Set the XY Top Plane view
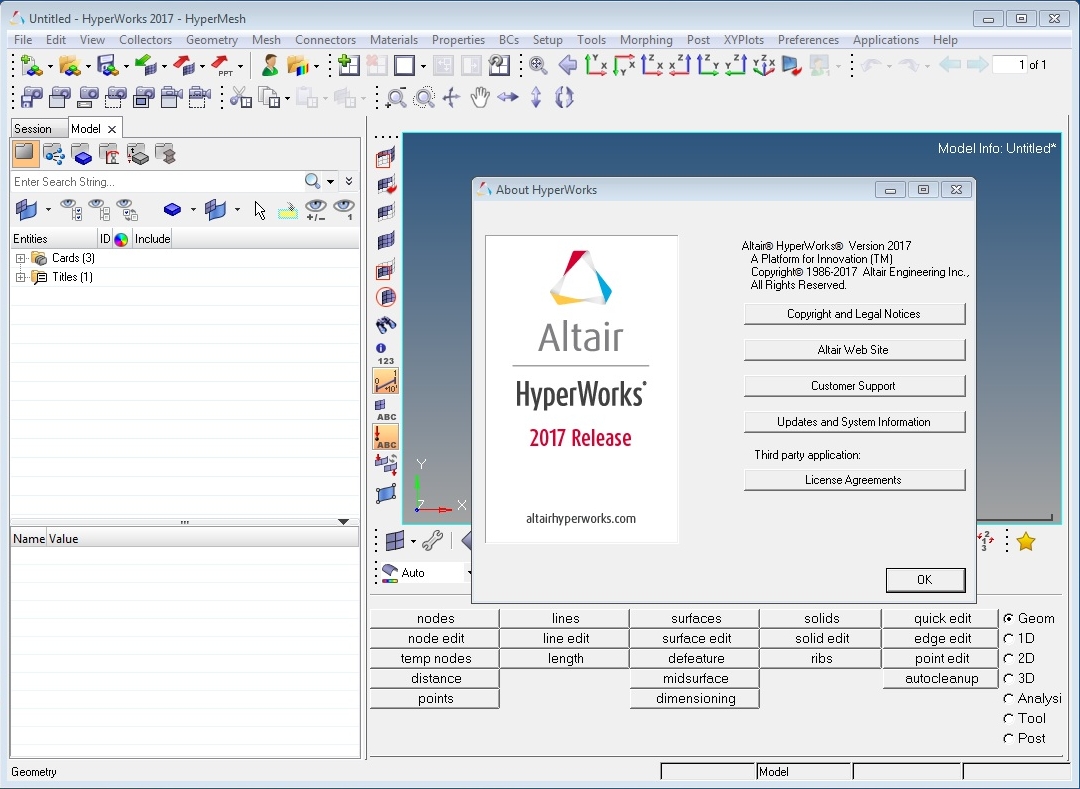This screenshot has width=1080, height=789. pyautogui.click(x=596, y=66)
